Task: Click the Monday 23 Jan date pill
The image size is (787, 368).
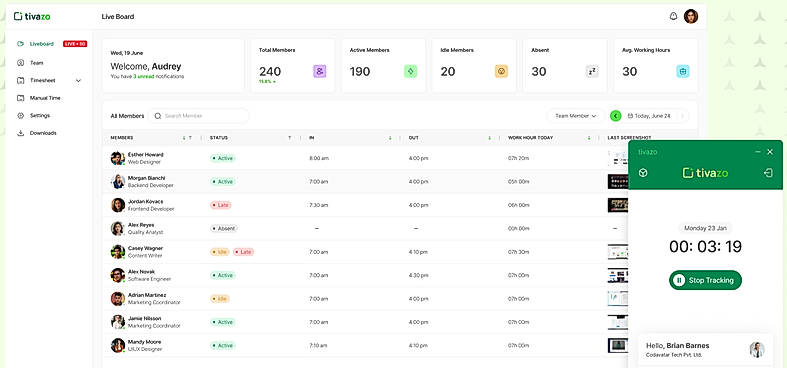Action: [705, 228]
